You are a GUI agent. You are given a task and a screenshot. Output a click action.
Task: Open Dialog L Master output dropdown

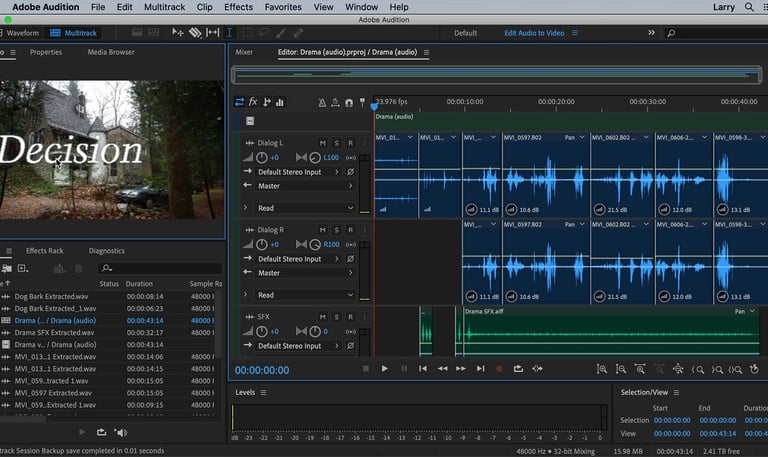[x=305, y=186]
